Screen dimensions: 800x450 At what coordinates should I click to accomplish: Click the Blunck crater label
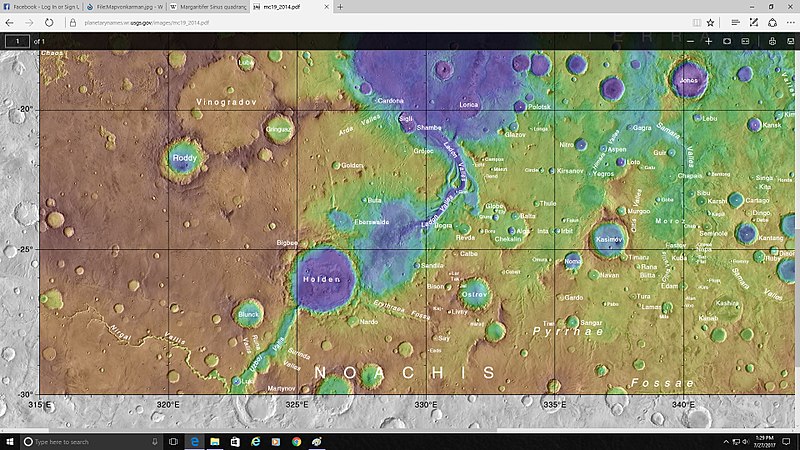[248, 314]
